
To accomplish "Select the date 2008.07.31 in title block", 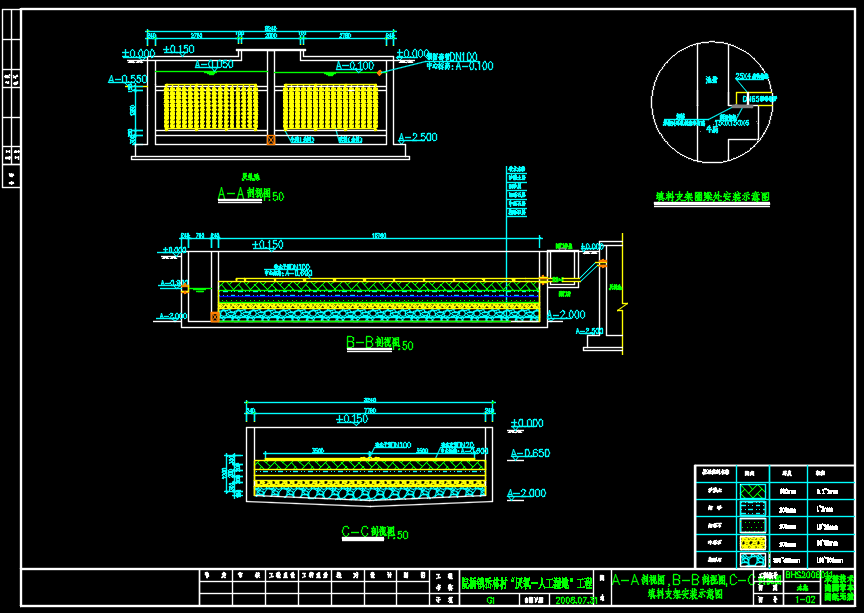I will click(576, 600).
